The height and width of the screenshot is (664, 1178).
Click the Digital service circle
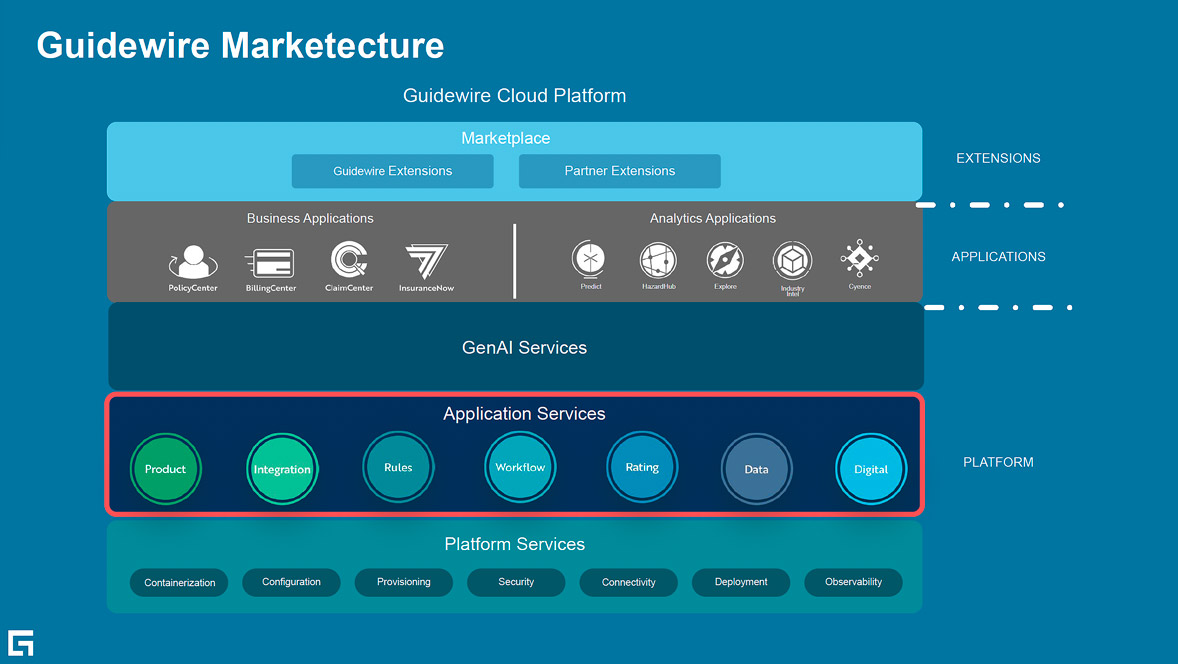click(870, 469)
